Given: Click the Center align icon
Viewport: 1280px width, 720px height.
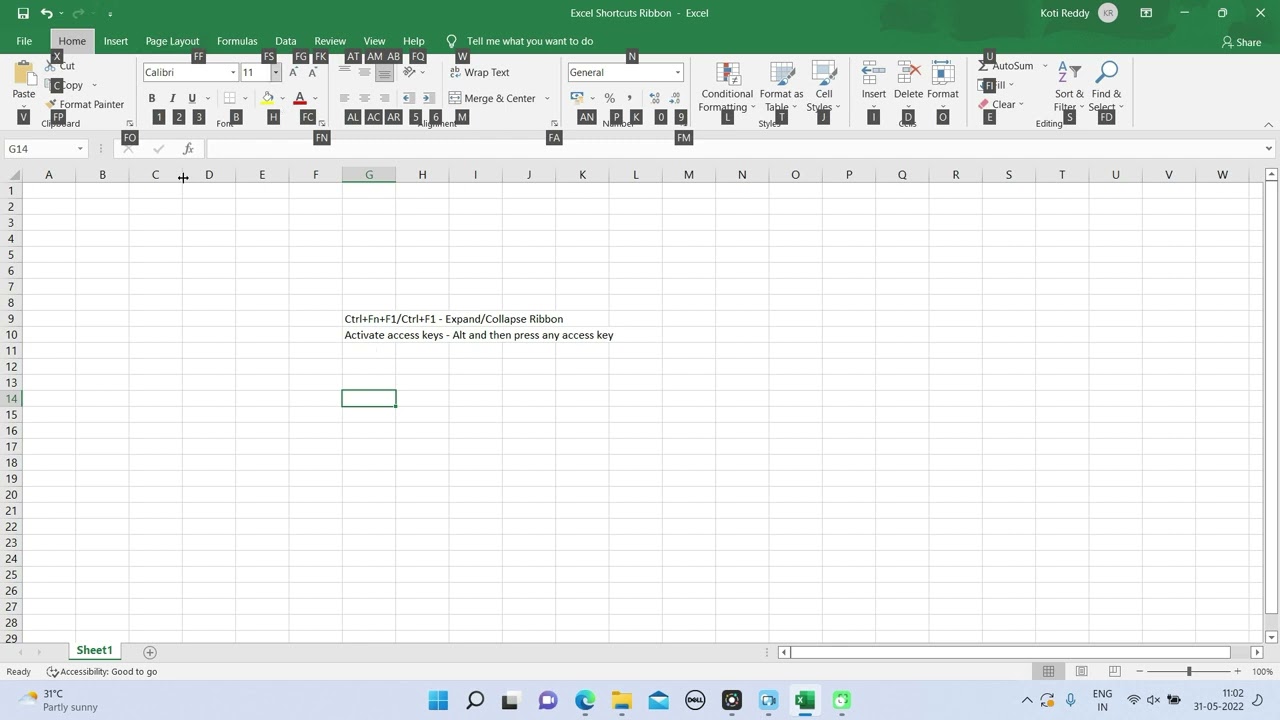Looking at the screenshot, I should 364,98.
